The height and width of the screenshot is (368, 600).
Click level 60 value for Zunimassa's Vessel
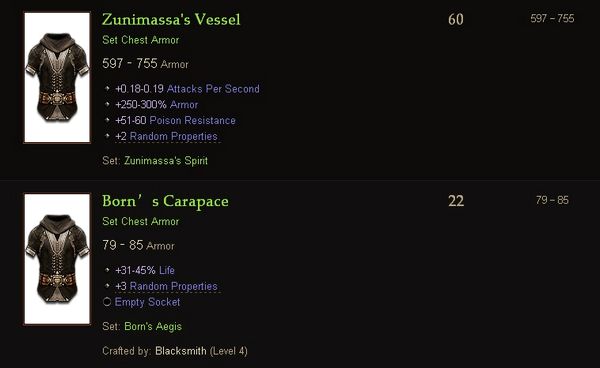pyautogui.click(x=456, y=20)
